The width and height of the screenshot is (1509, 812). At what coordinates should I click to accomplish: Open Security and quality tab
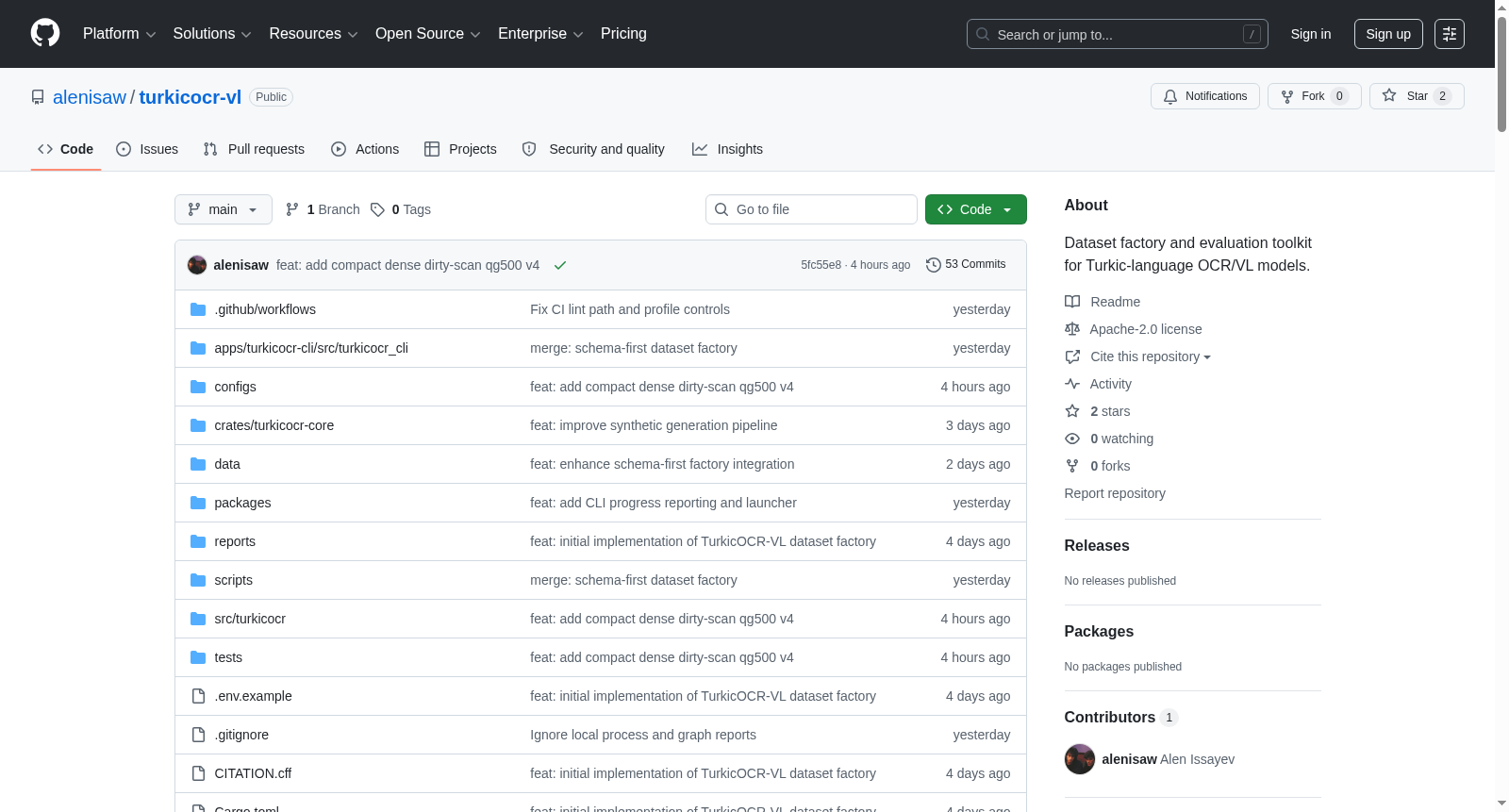coord(593,149)
